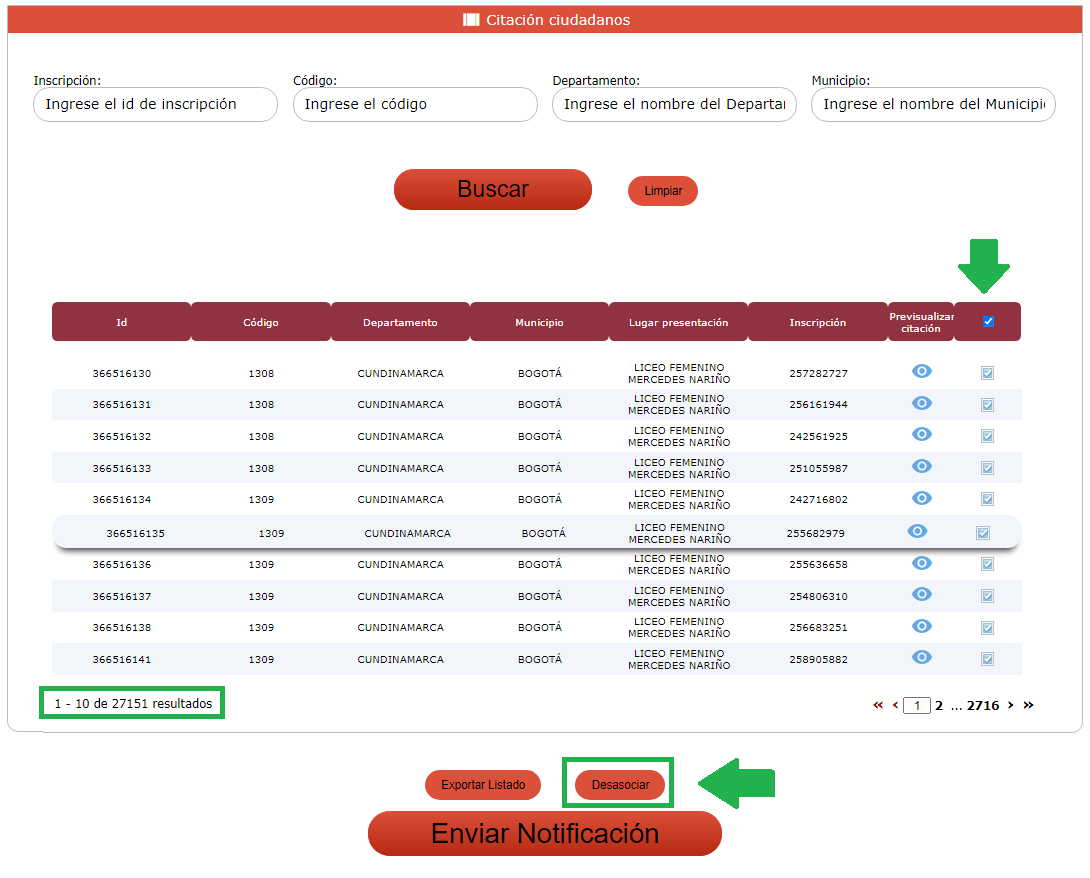Viewport: 1090px width, 878px height.
Task: Click the Desasociar button
Action: click(620, 785)
